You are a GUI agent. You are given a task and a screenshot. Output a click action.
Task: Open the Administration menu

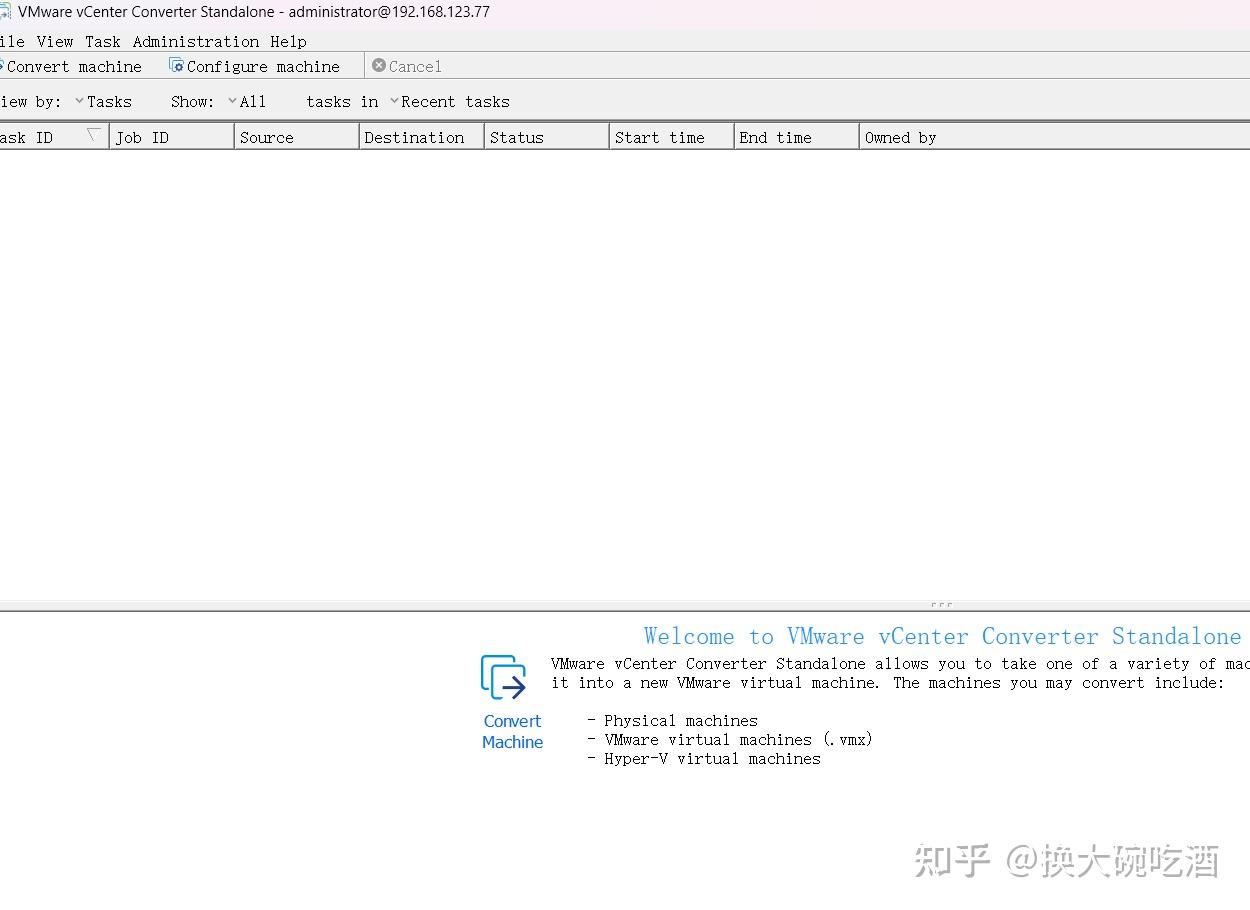tap(195, 41)
